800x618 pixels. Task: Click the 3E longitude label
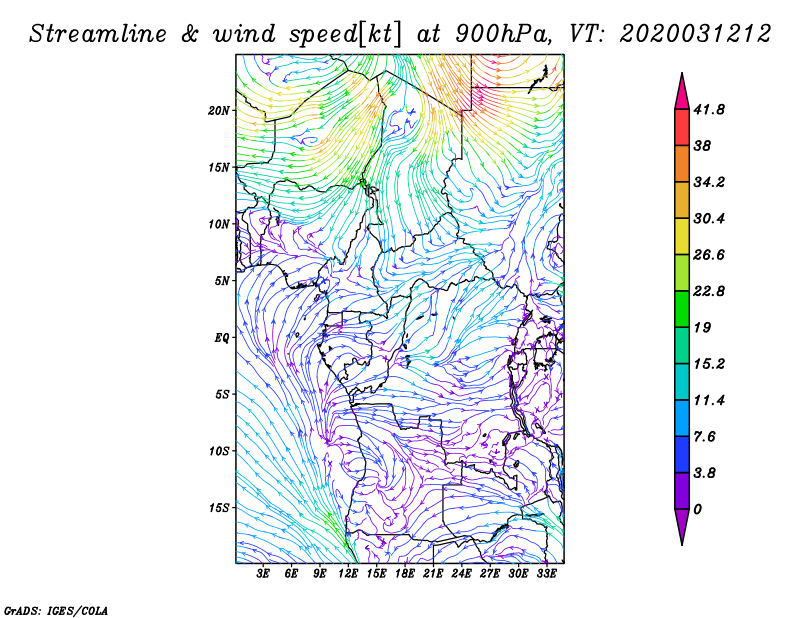click(263, 574)
